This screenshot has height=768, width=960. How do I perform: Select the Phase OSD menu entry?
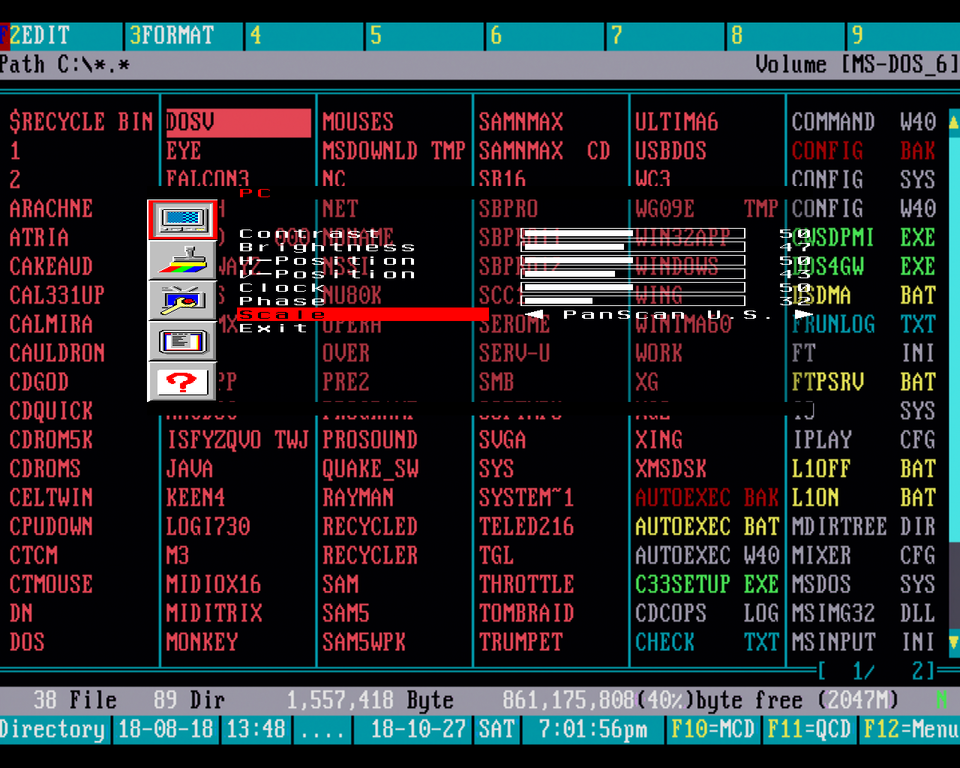click(282, 301)
